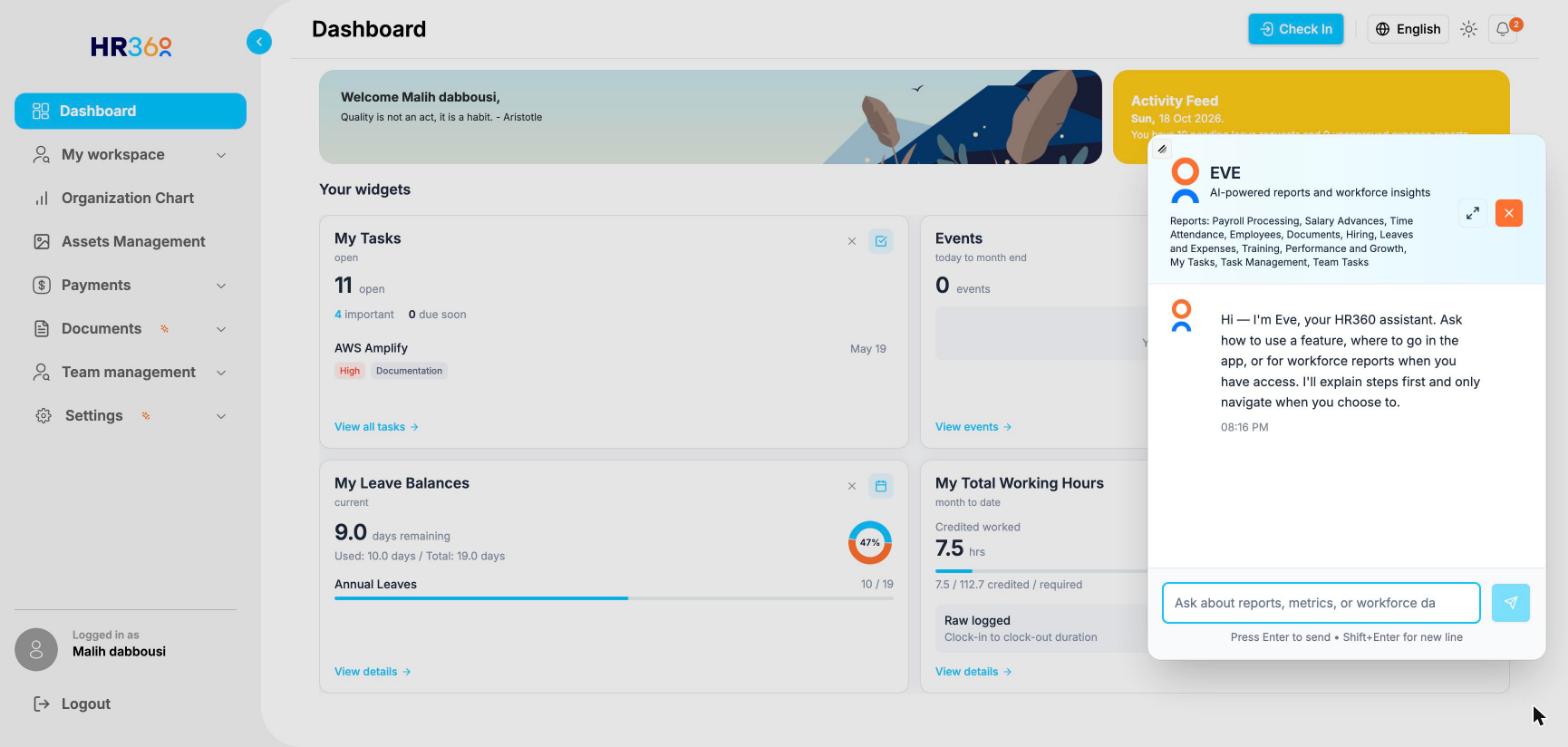
Task: Click the My Tasks checklist icon
Action: click(881, 241)
